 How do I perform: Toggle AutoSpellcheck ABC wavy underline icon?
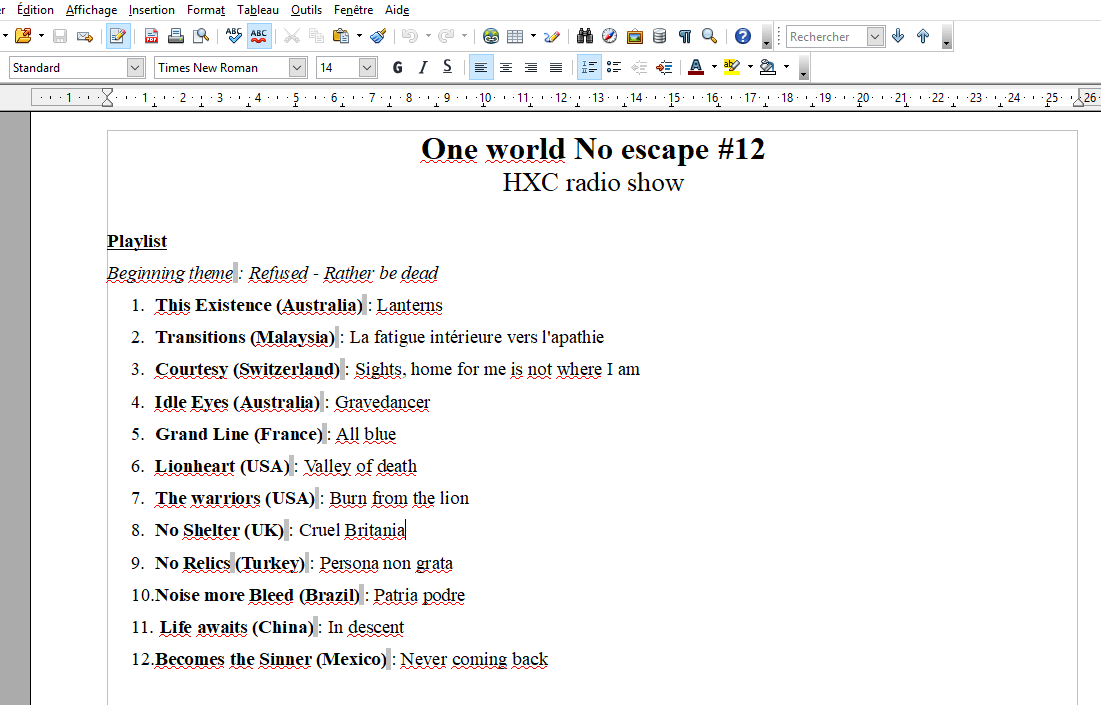259,36
